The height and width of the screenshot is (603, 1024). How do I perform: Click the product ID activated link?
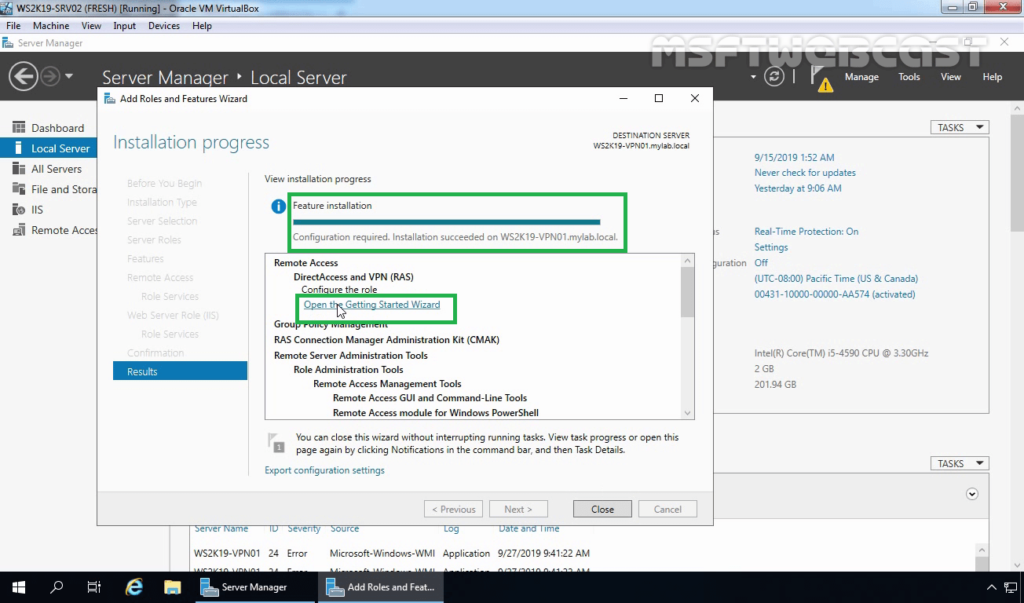point(835,294)
